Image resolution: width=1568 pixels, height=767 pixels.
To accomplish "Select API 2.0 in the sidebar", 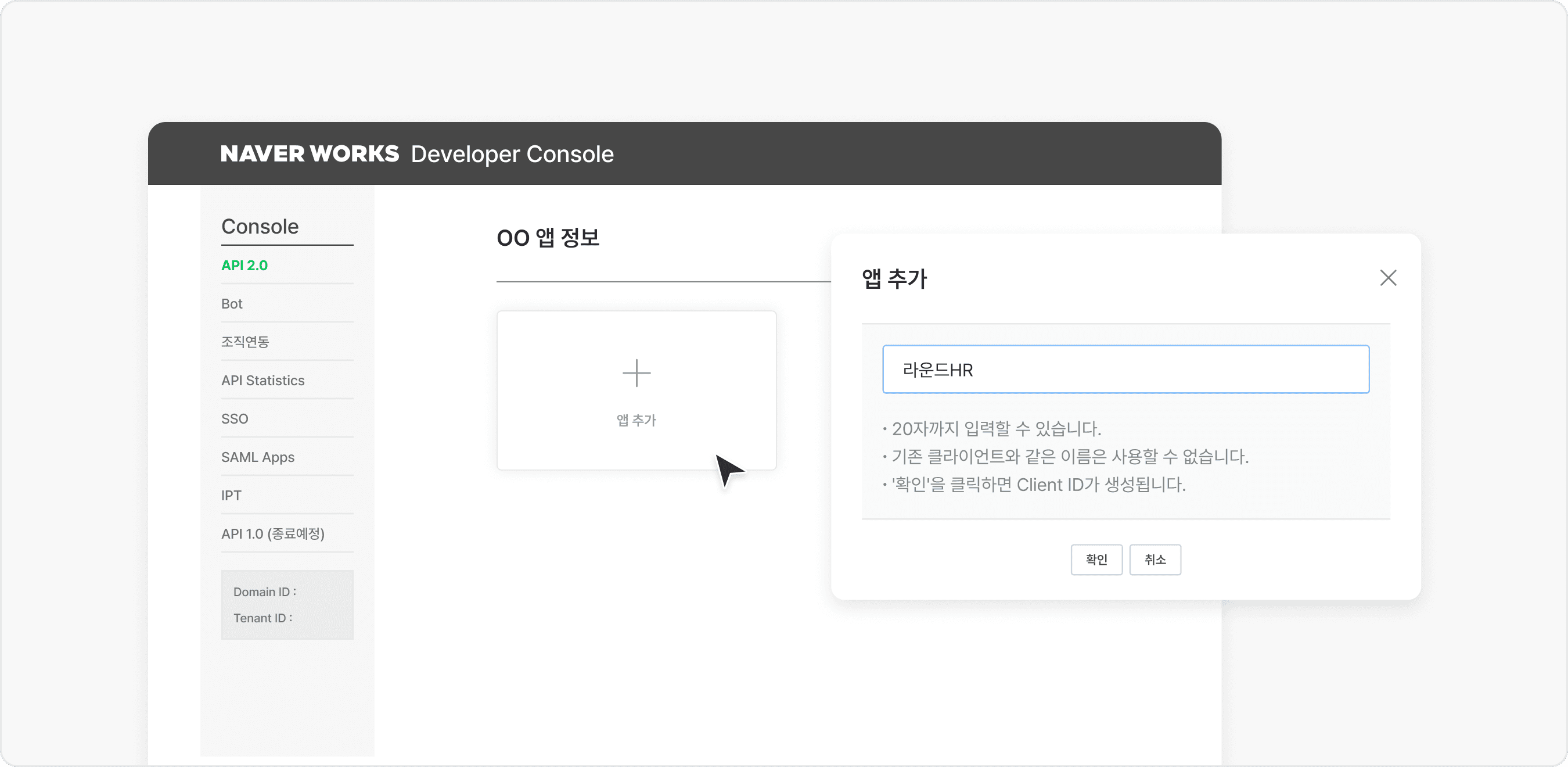I will 244,265.
